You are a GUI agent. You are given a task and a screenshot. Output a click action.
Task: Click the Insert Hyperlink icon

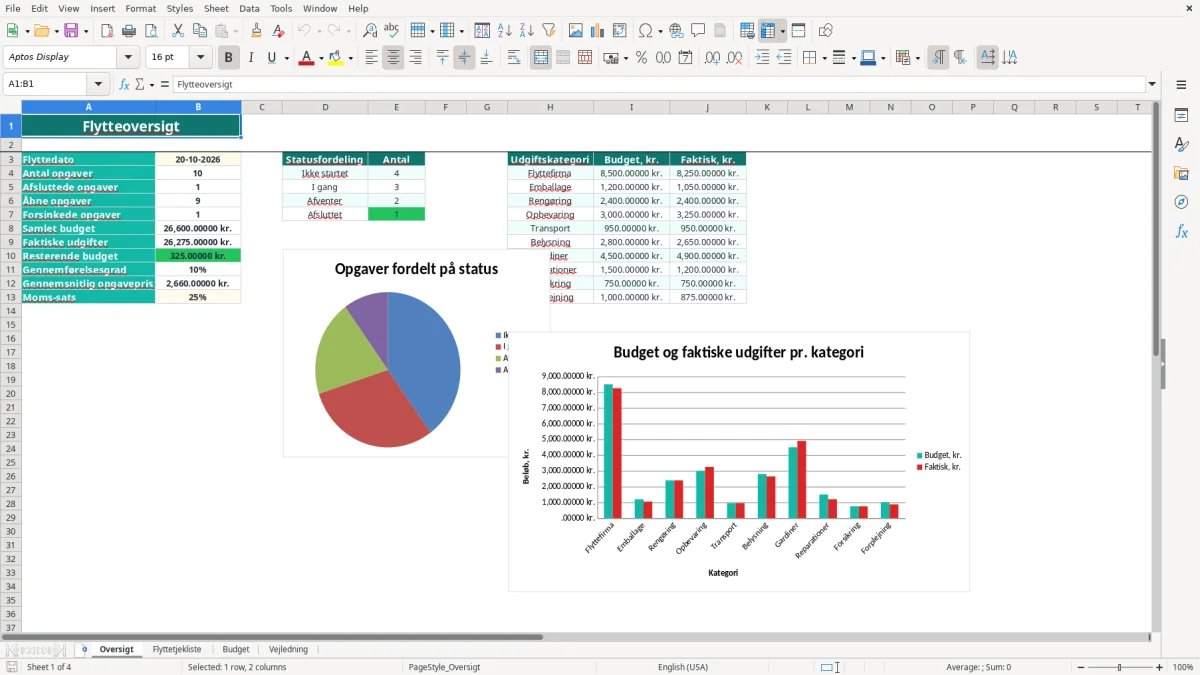[676, 31]
